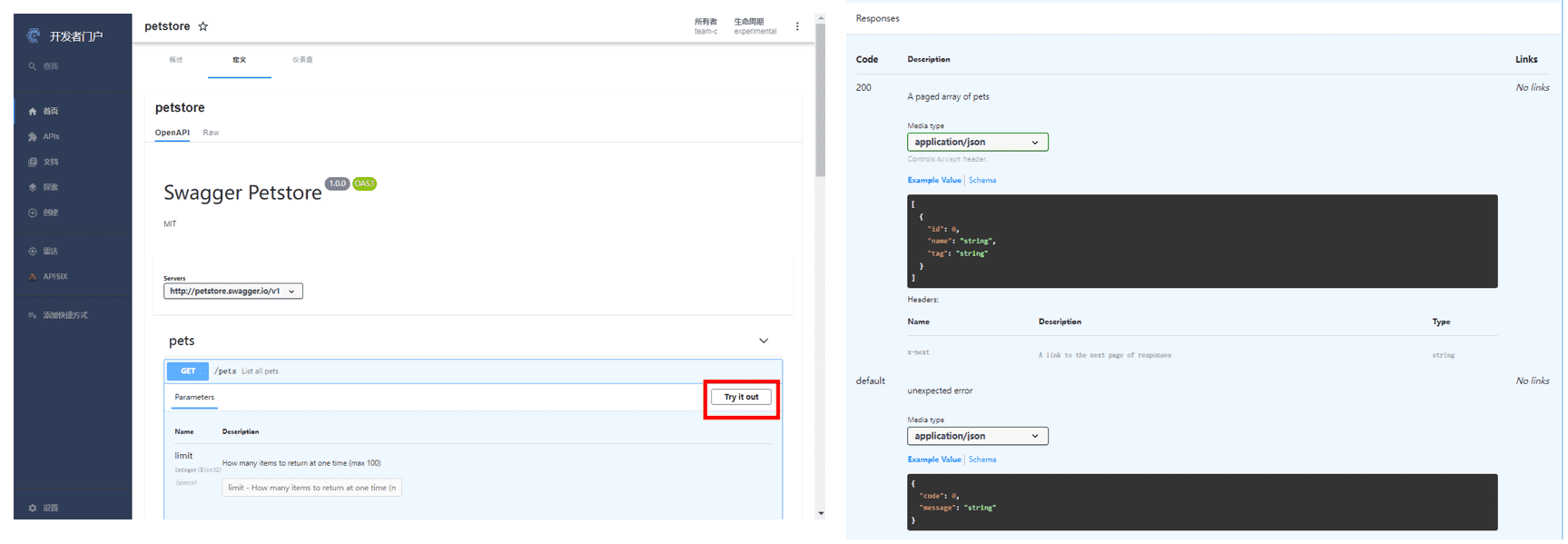
Task: Click the experimental lifecycle value
Action: (x=755, y=32)
